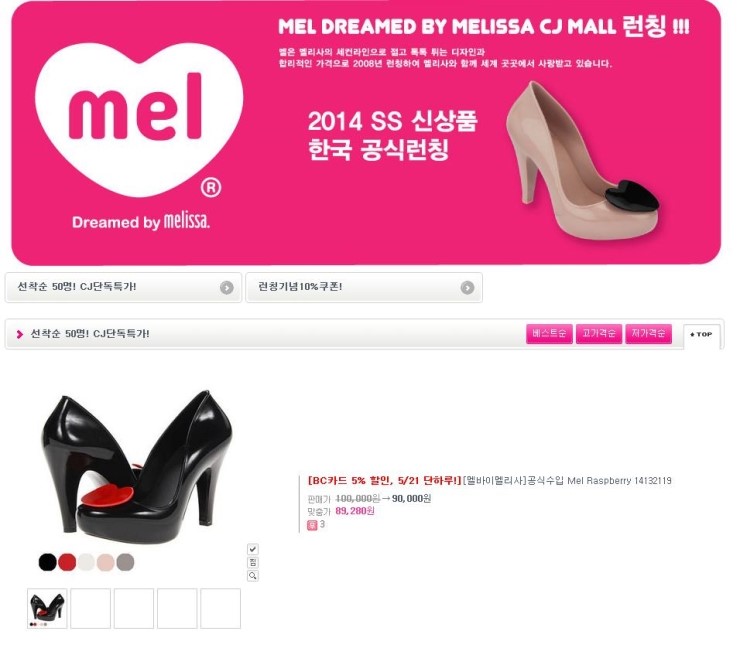740x648 pixels.
Task: Click the pink review count icon
Action: [312, 525]
